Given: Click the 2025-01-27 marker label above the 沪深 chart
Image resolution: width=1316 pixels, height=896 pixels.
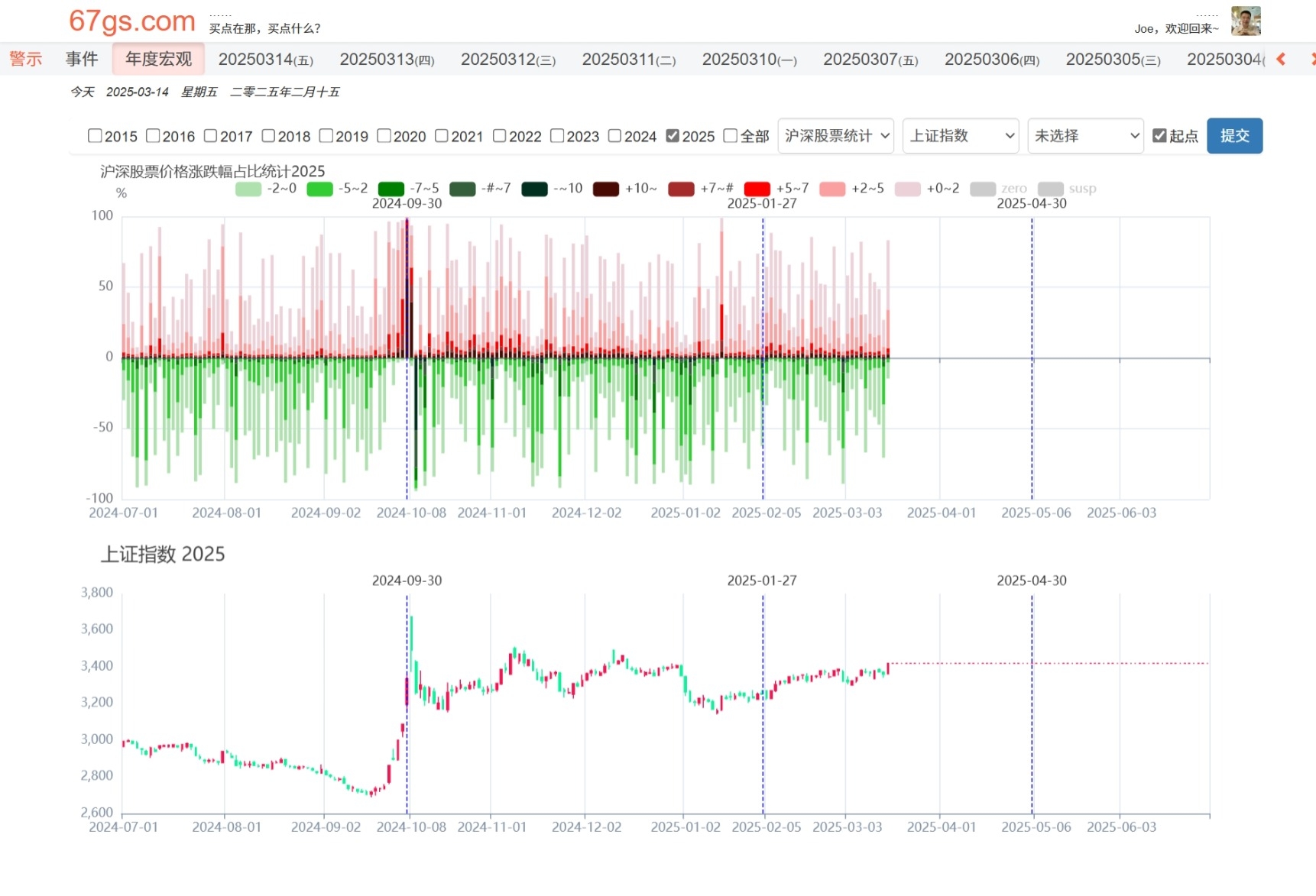Looking at the screenshot, I should click(x=762, y=203).
